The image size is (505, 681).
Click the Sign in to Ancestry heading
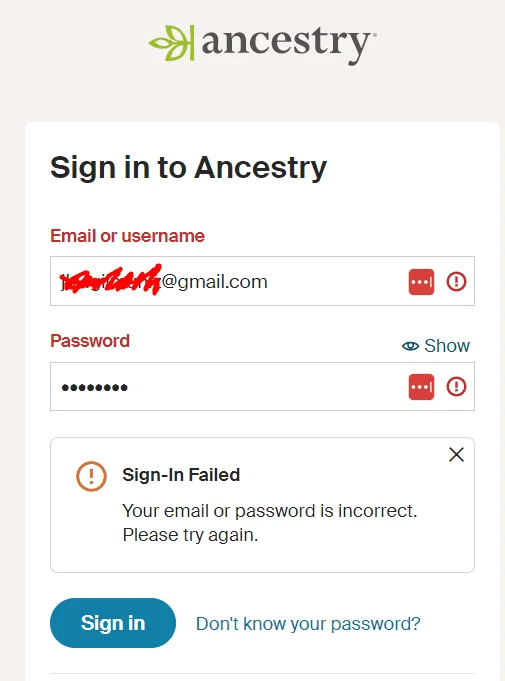tap(188, 168)
